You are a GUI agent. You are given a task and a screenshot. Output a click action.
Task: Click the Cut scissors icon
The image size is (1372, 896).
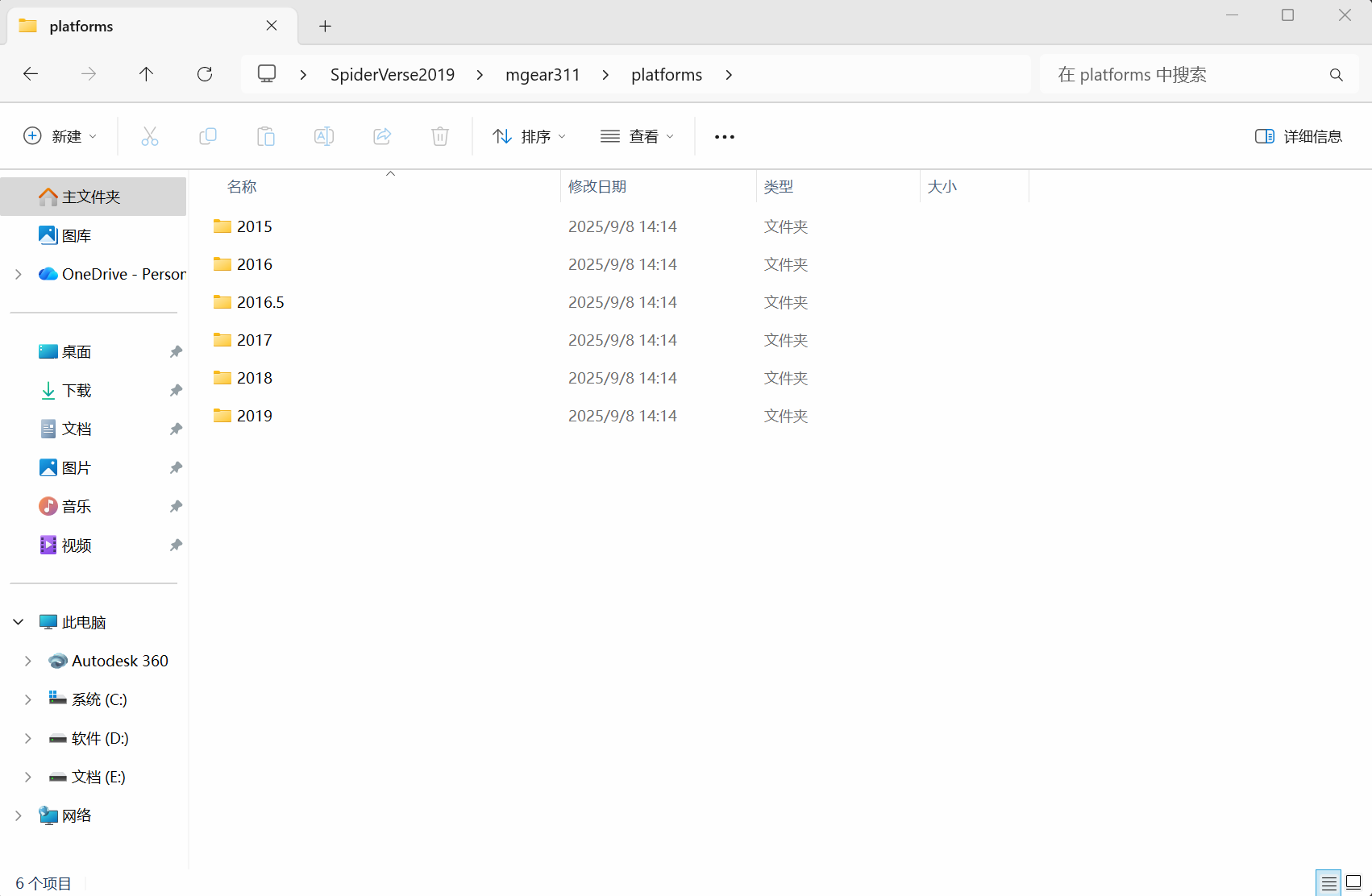[150, 136]
